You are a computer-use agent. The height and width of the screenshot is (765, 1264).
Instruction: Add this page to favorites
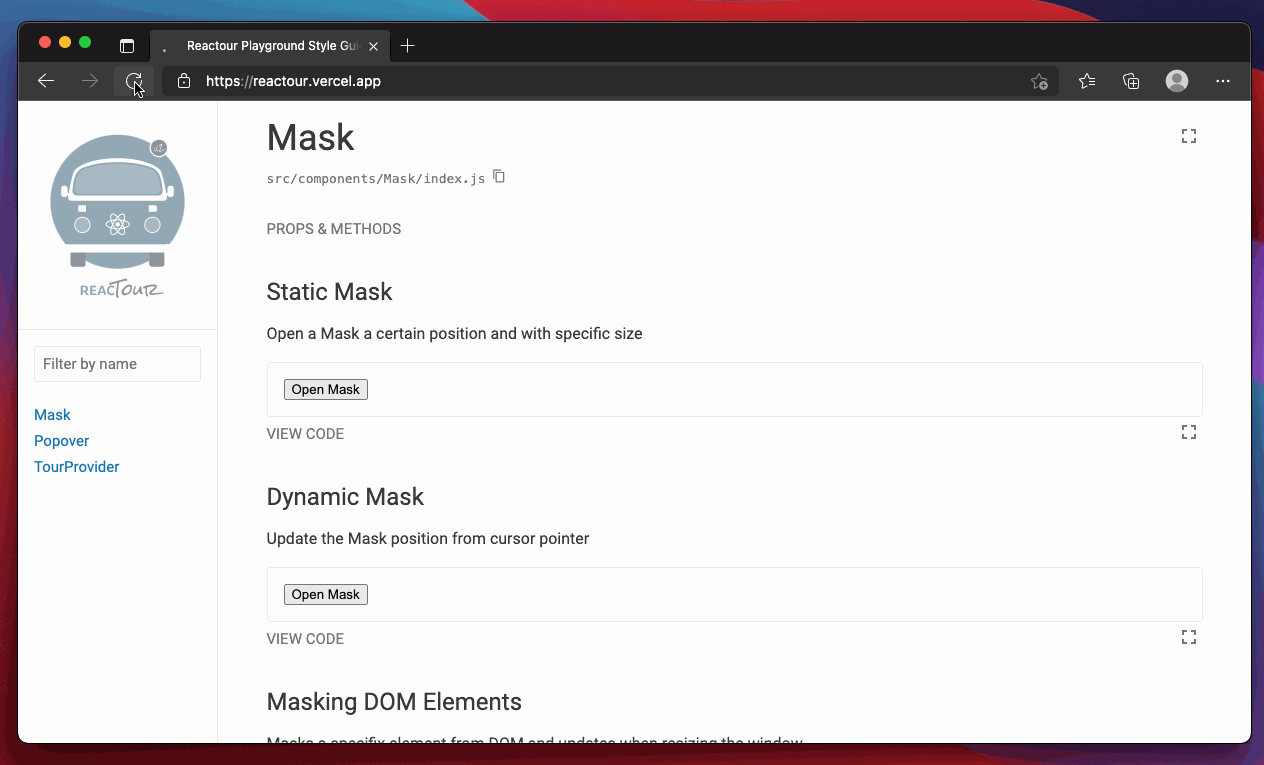[1039, 82]
